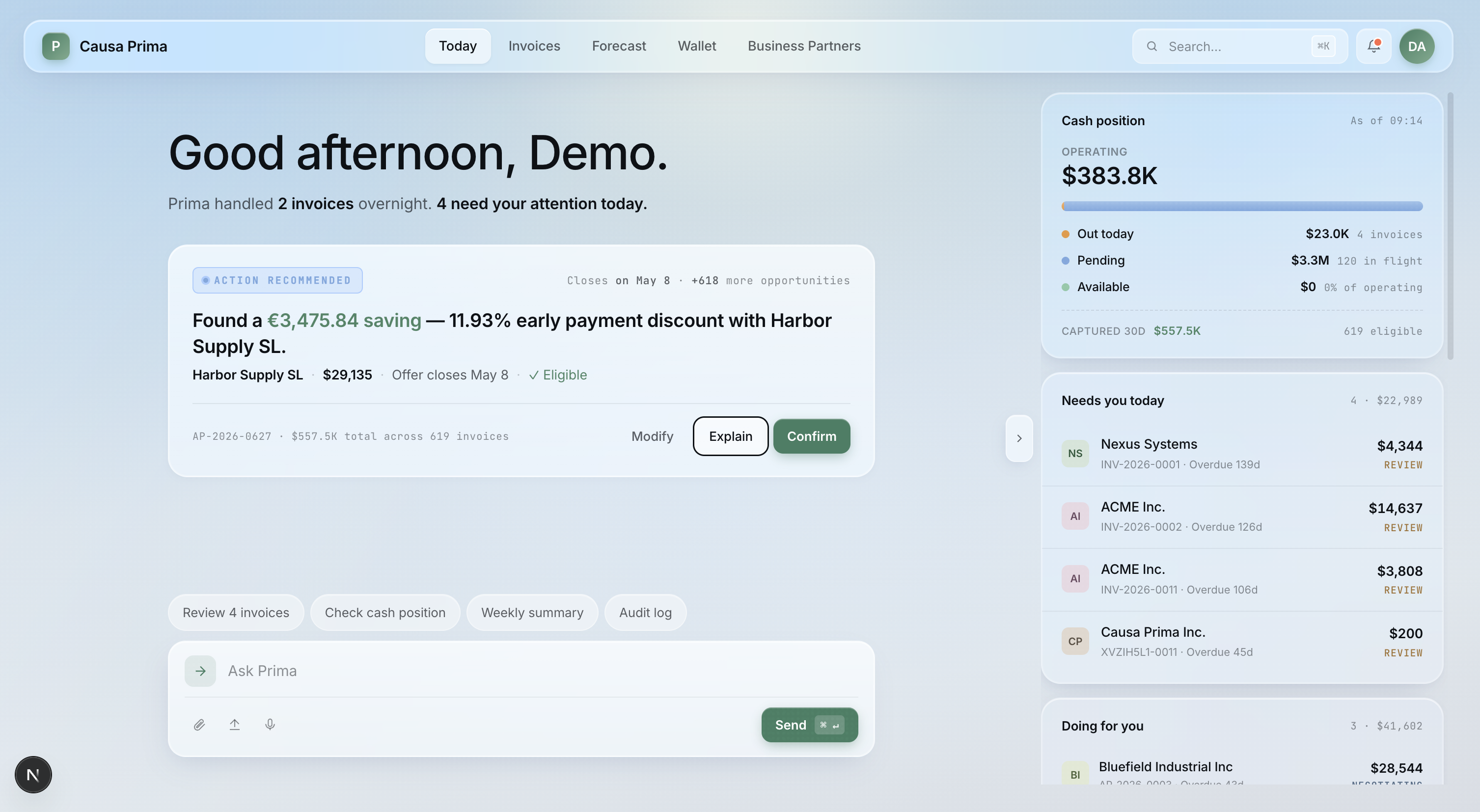Open the Forecast tab
The width and height of the screenshot is (1480, 812).
click(x=619, y=46)
